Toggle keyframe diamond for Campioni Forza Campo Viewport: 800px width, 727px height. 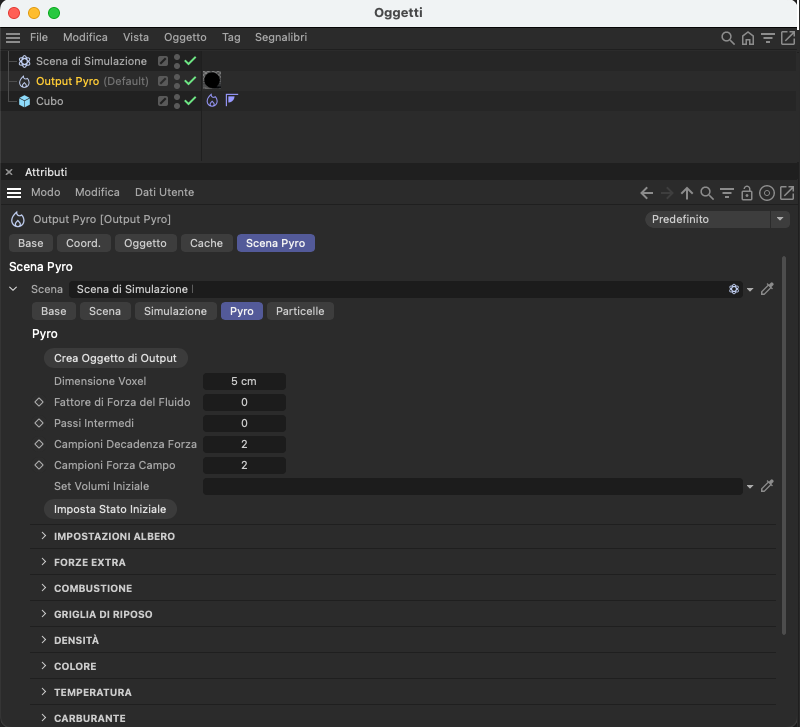pos(39,465)
